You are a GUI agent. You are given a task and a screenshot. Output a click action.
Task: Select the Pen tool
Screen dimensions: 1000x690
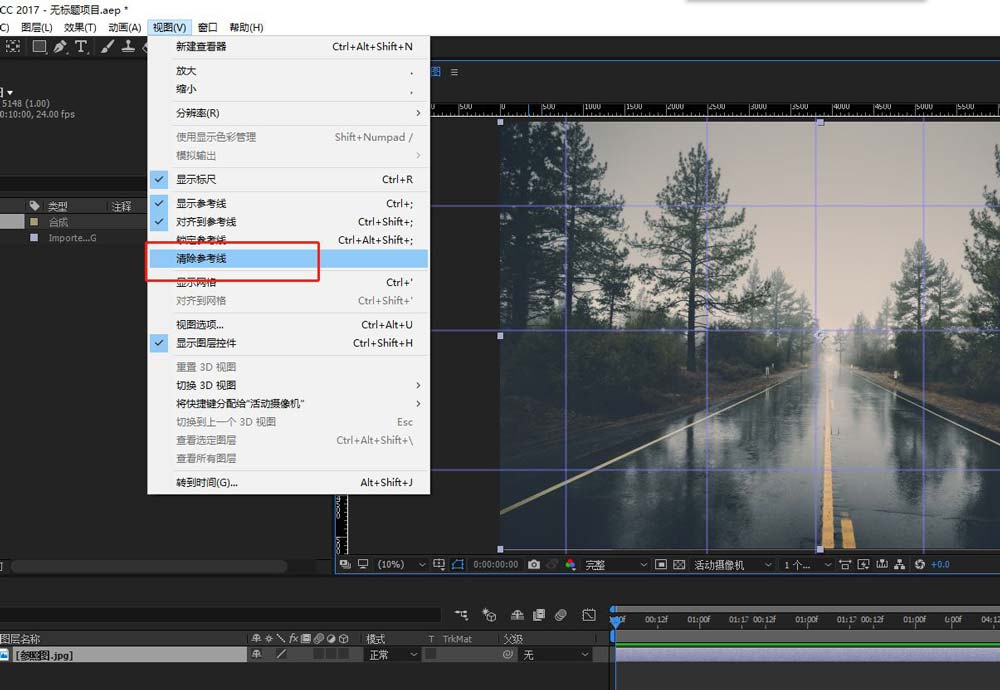pyautogui.click(x=60, y=46)
